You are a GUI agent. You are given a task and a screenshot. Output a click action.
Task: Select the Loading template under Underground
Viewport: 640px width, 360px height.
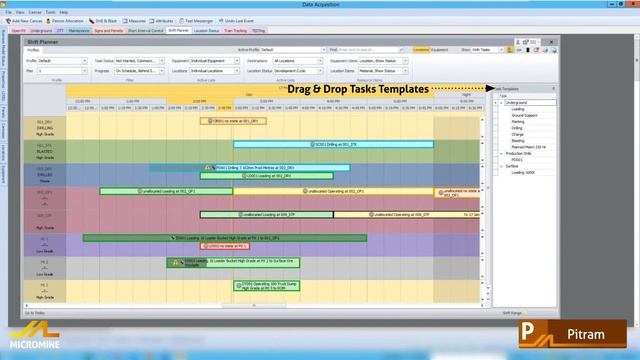click(518, 109)
